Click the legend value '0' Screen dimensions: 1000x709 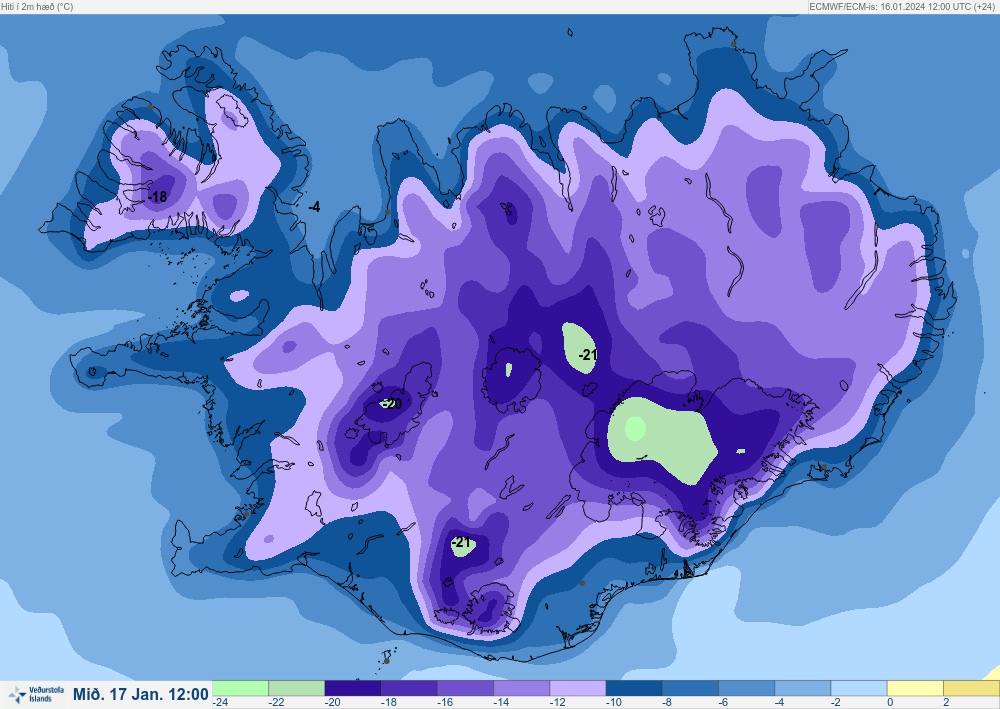pyautogui.click(x=890, y=702)
